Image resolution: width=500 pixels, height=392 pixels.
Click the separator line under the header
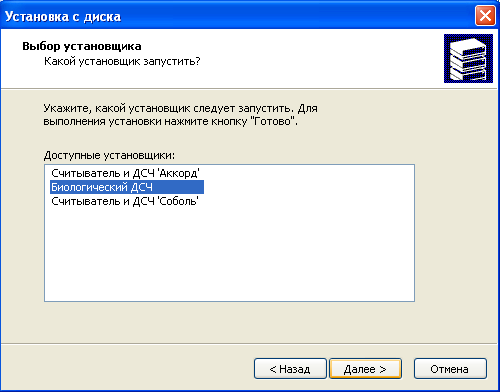pyautogui.click(x=249, y=89)
